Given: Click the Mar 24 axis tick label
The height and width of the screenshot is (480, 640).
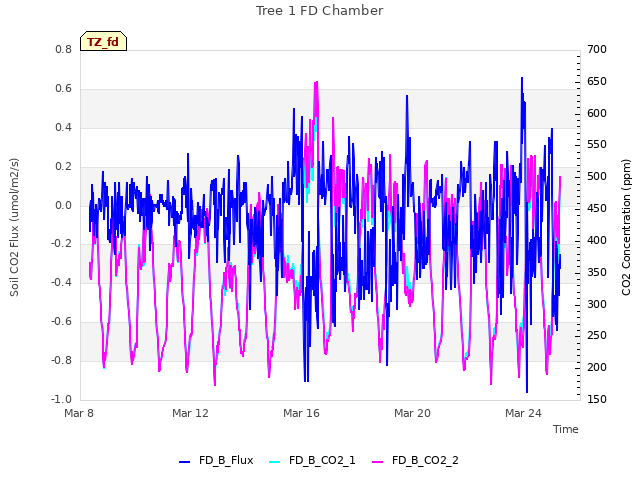Looking at the screenshot, I should [523, 413].
